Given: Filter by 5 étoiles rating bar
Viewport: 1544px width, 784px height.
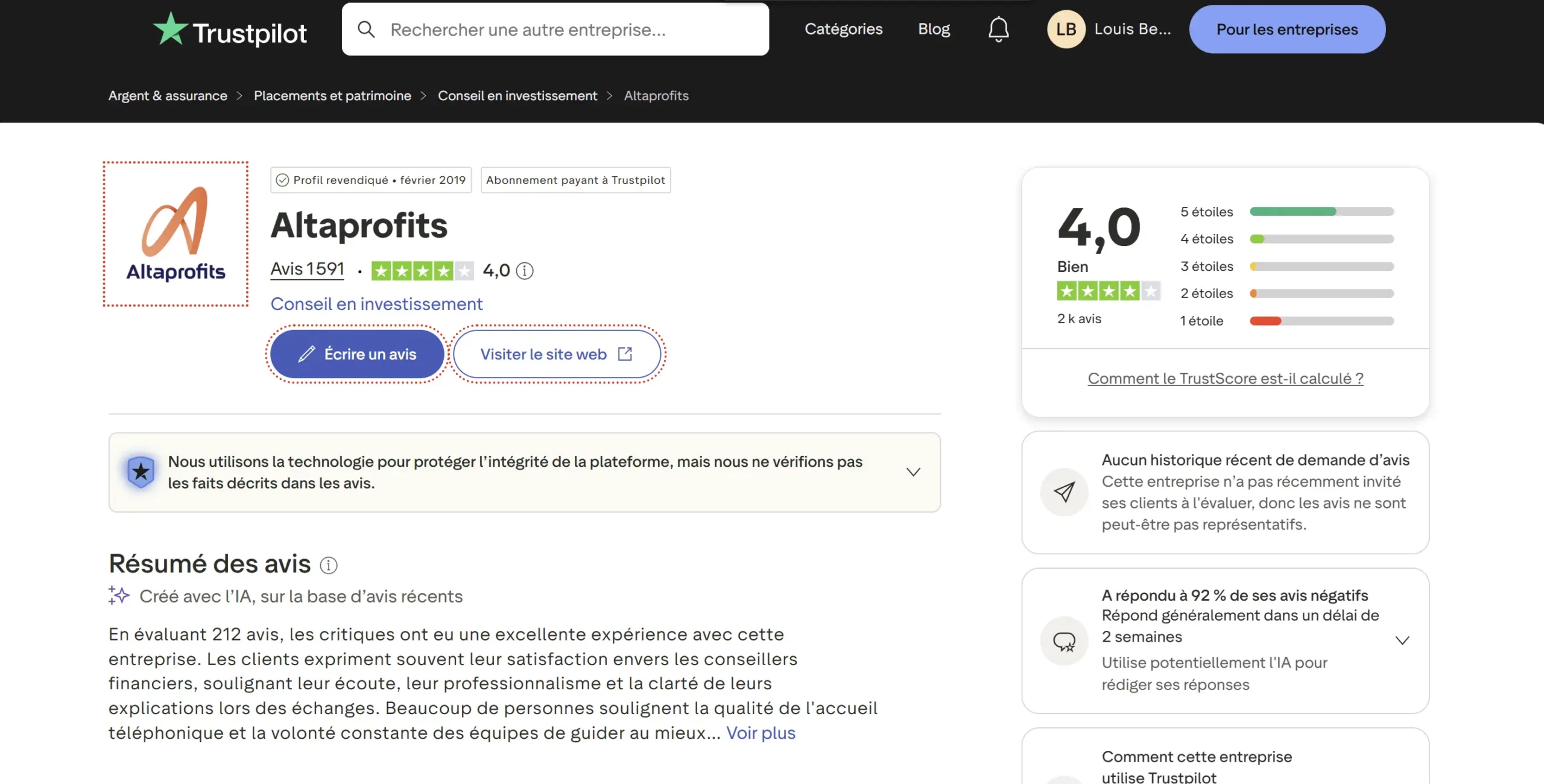Looking at the screenshot, I should click(x=1287, y=212).
